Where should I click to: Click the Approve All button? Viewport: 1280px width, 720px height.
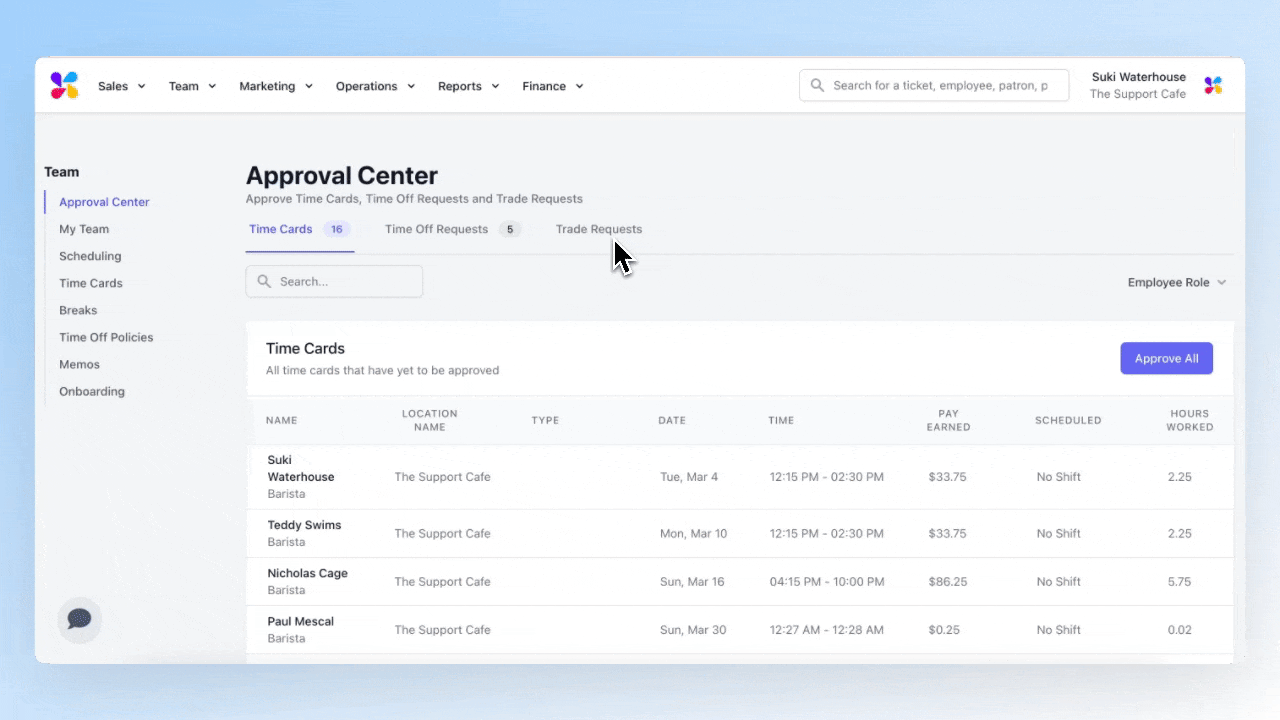pyautogui.click(x=1166, y=358)
